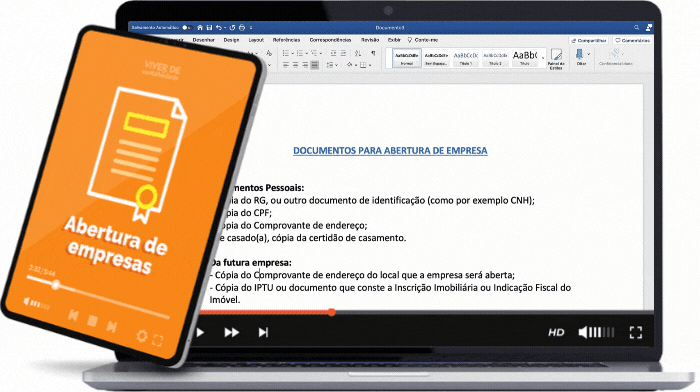The image size is (700, 392).
Task: Open the Referências ribbon tab
Action: tap(287, 40)
